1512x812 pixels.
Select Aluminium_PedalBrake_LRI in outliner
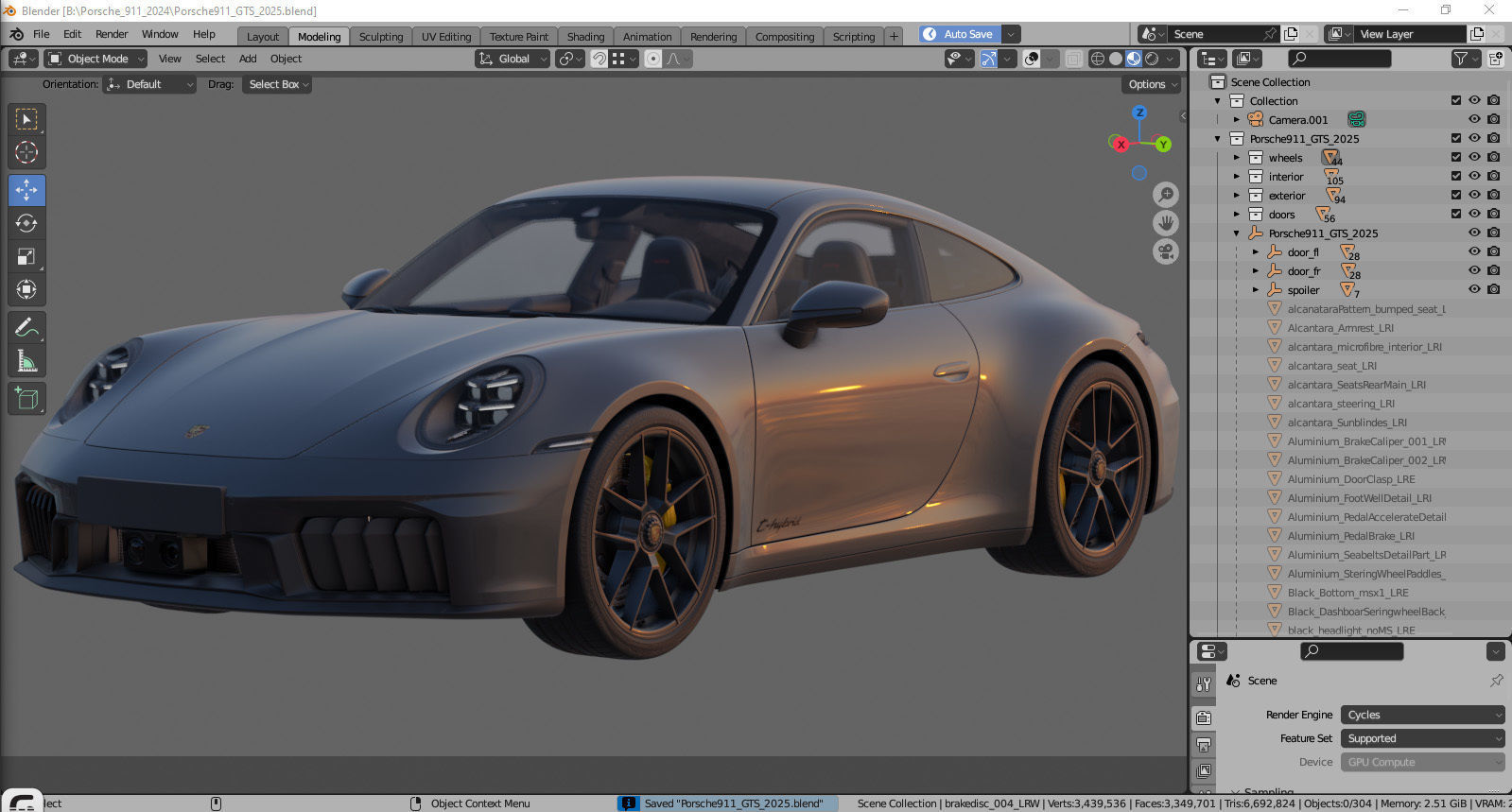[x=1350, y=536]
